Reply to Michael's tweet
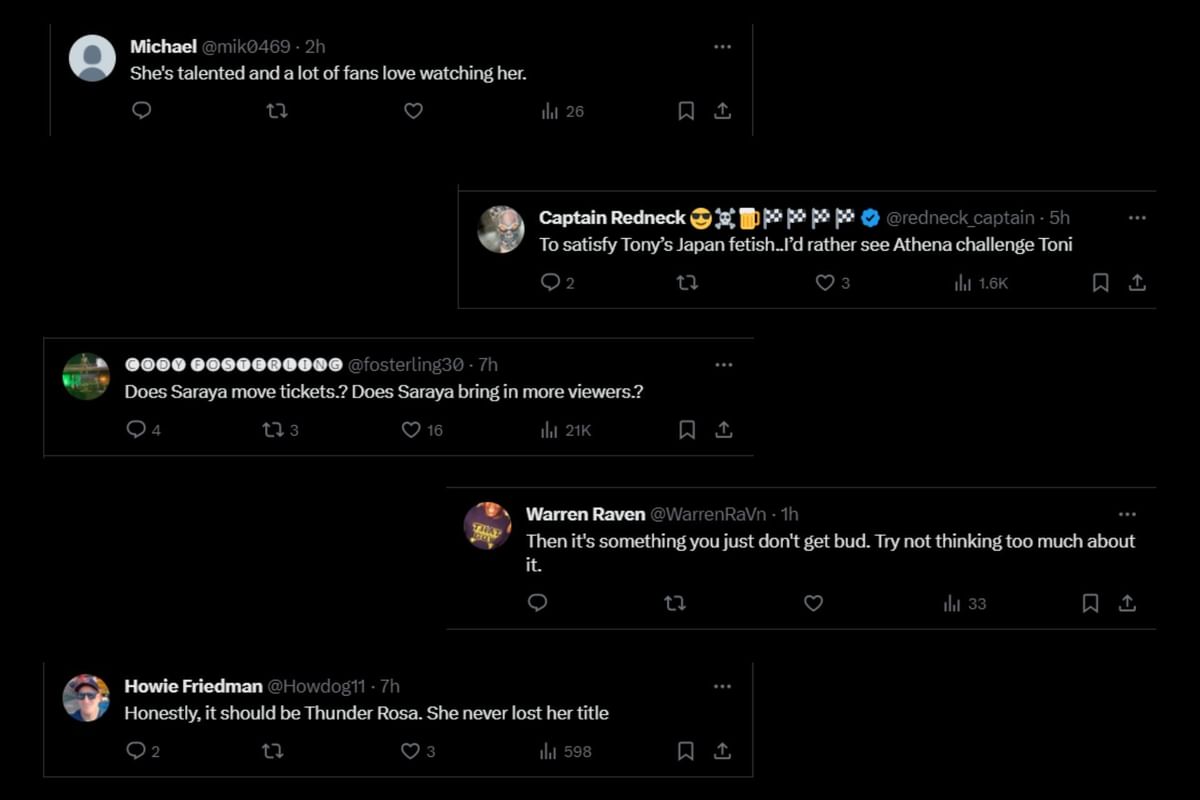 tap(142, 111)
